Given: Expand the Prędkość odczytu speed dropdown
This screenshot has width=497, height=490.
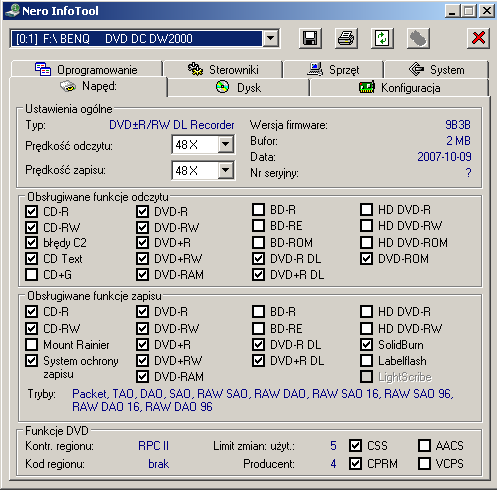Looking at the screenshot, I should click(226, 144).
